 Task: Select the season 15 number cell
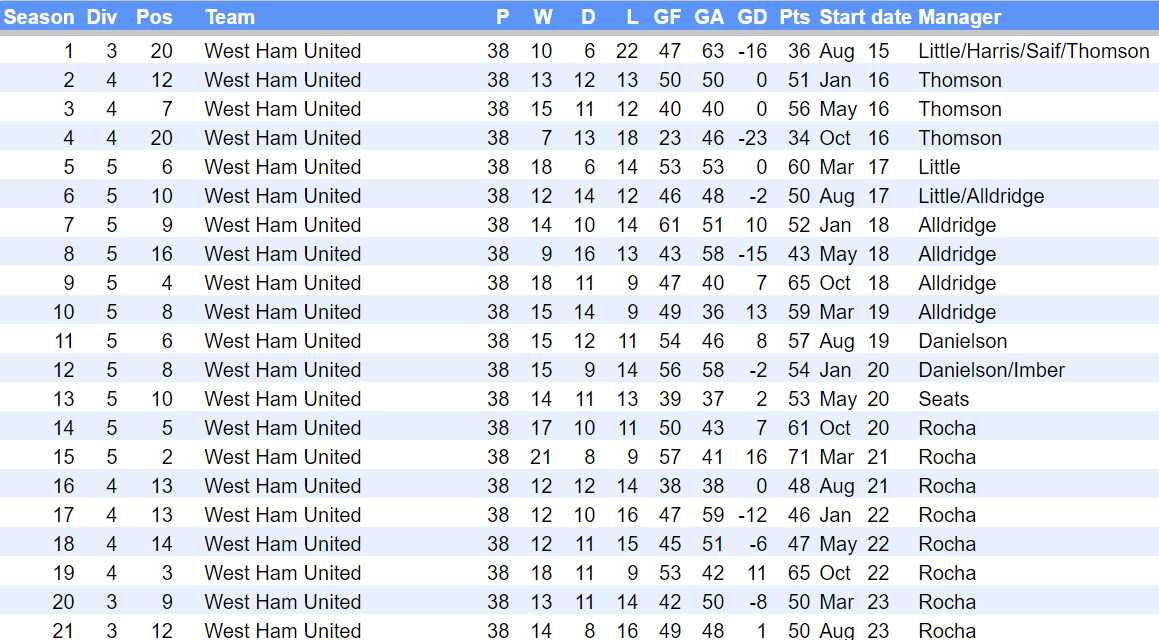[64, 457]
